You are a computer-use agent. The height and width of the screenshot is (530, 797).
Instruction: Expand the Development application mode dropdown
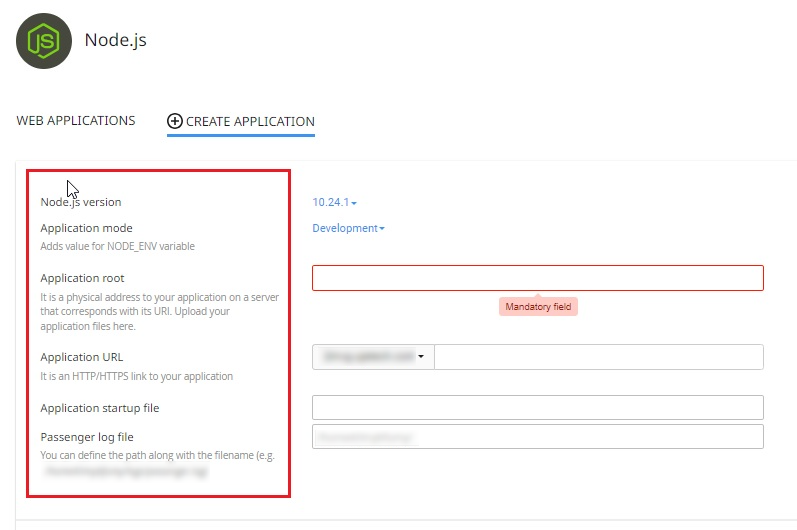(348, 228)
